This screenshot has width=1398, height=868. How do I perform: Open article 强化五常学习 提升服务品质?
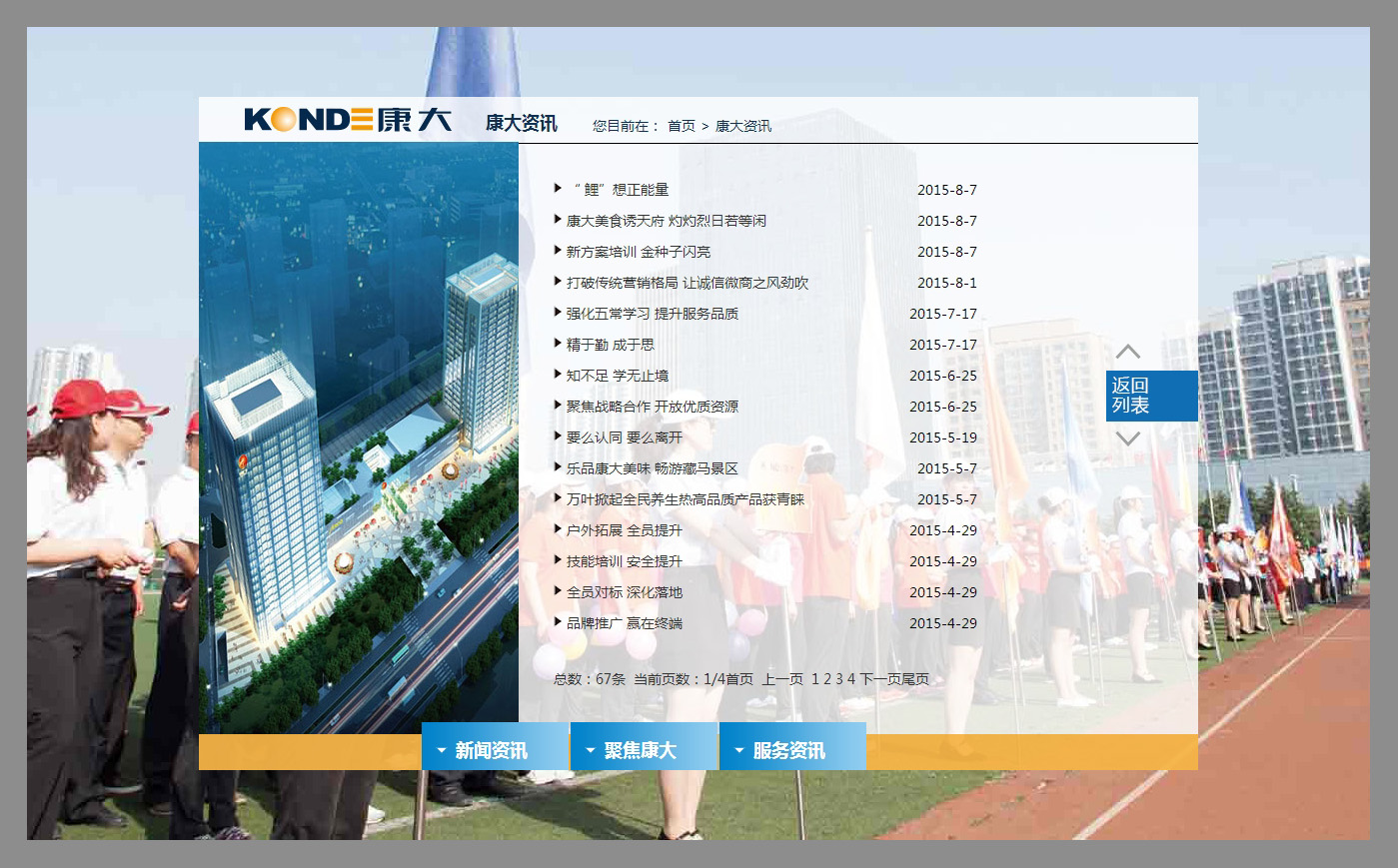click(x=653, y=314)
